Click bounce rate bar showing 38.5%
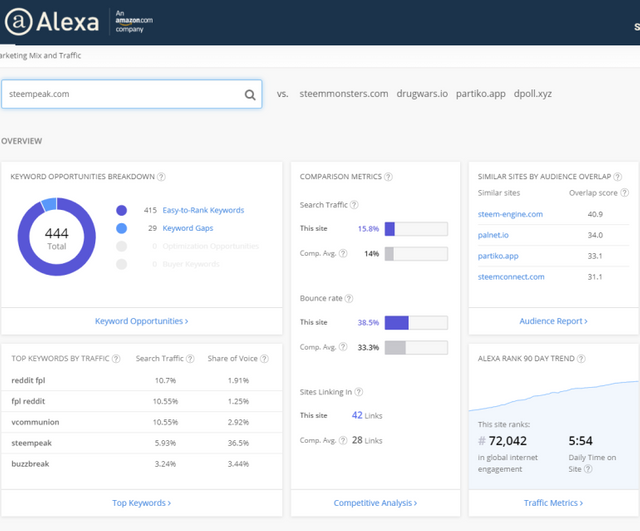The height and width of the screenshot is (531, 640). click(x=416, y=323)
